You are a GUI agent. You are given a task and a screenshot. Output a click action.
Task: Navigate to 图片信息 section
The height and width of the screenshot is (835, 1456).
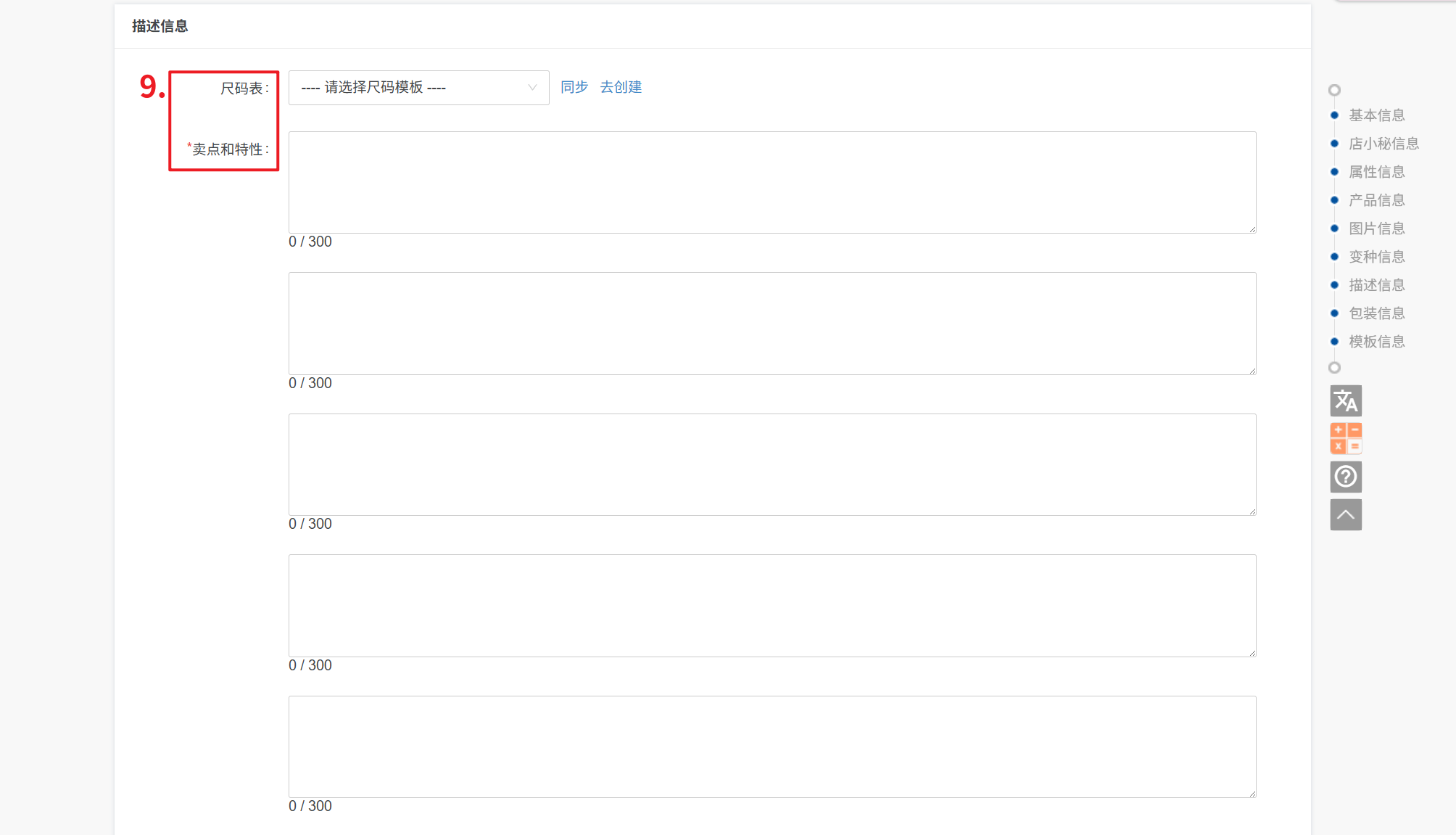click(x=1376, y=229)
